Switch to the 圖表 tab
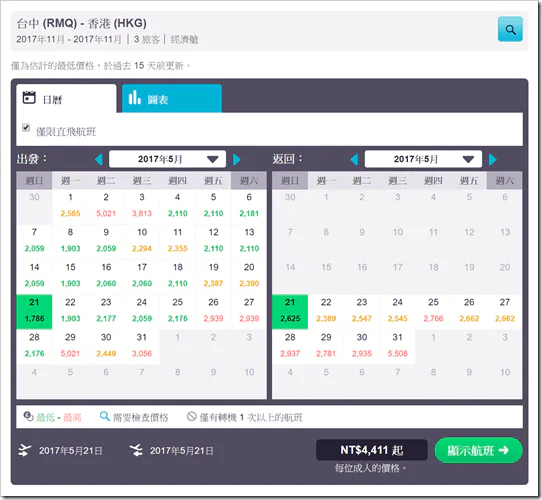Screen dimensions: 542x500 (172, 98)
